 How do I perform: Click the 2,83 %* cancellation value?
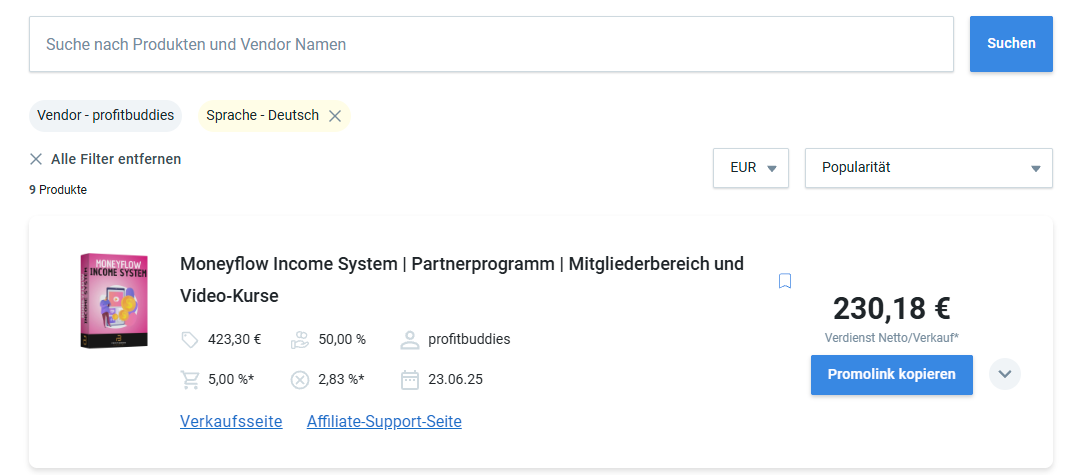[341, 379]
